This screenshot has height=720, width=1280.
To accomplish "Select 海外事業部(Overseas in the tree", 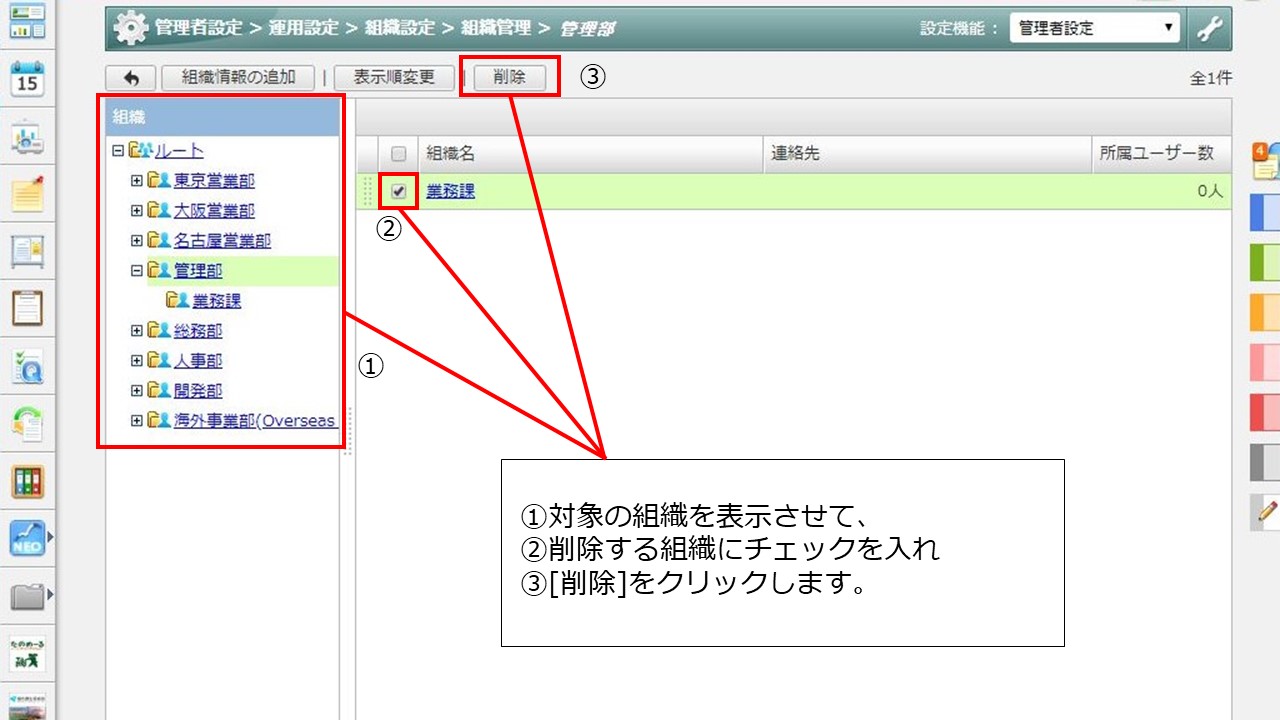I will (255, 420).
